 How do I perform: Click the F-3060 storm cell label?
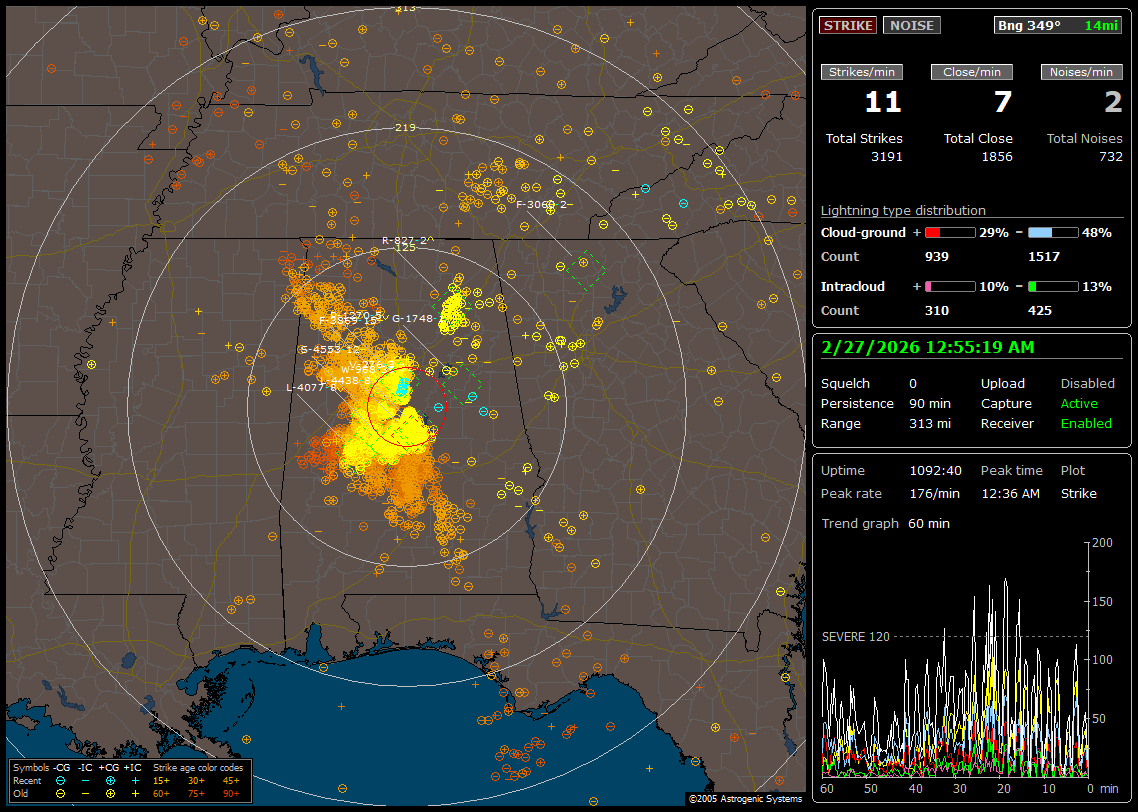click(540, 205)
